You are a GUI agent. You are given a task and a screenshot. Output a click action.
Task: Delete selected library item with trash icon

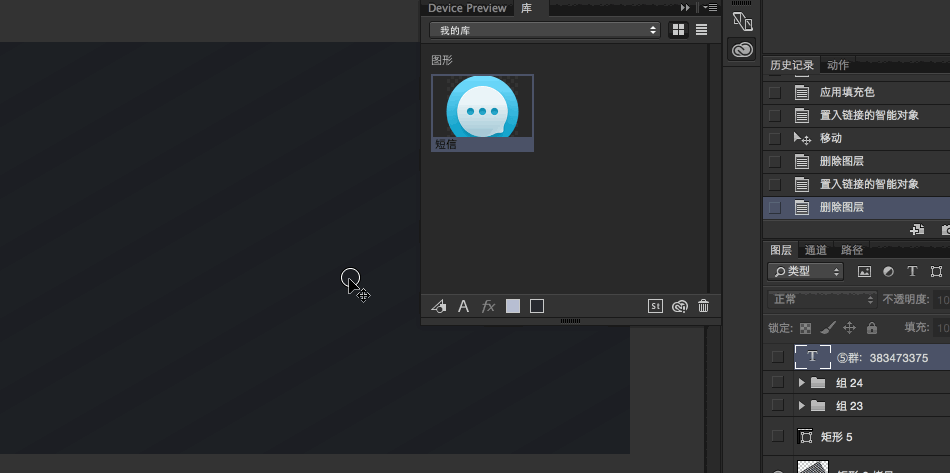pyautogui.click(x=704, y=307)
